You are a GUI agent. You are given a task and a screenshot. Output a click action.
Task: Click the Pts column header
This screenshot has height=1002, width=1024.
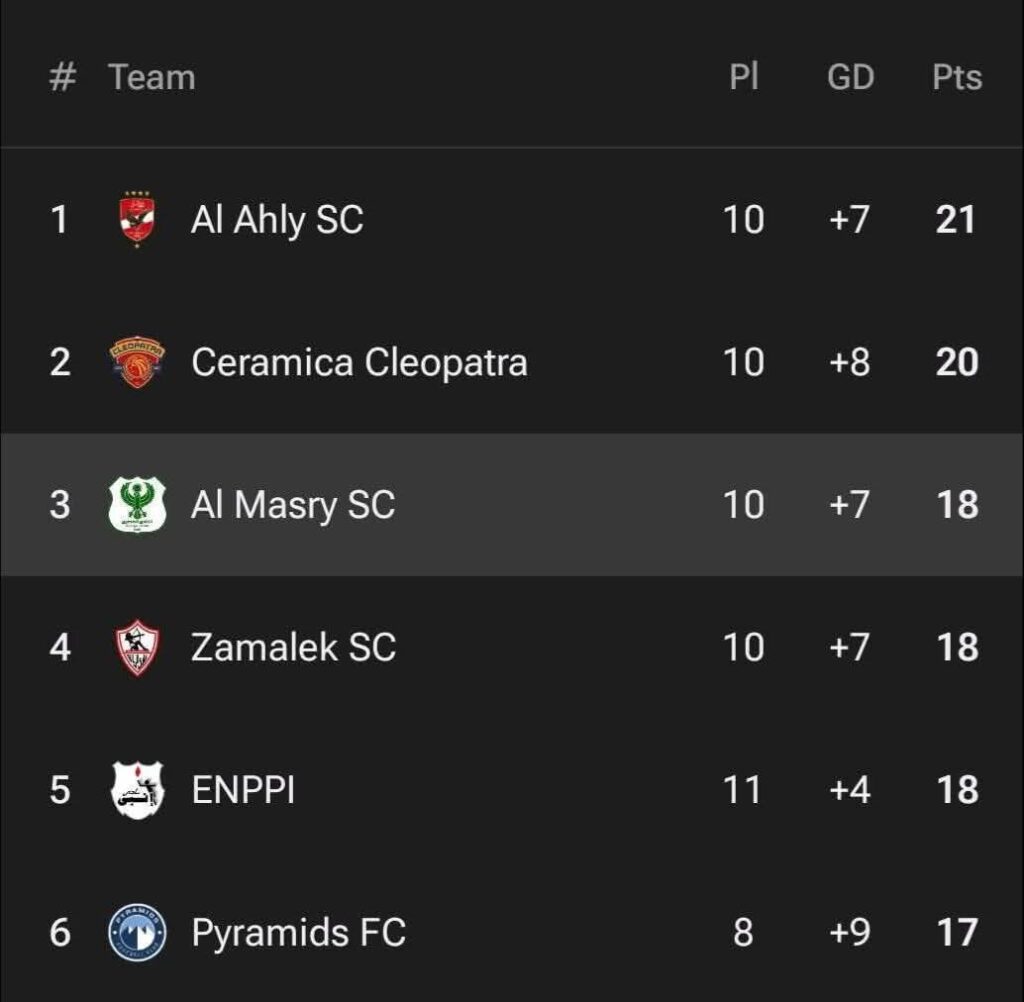[957, 77]
